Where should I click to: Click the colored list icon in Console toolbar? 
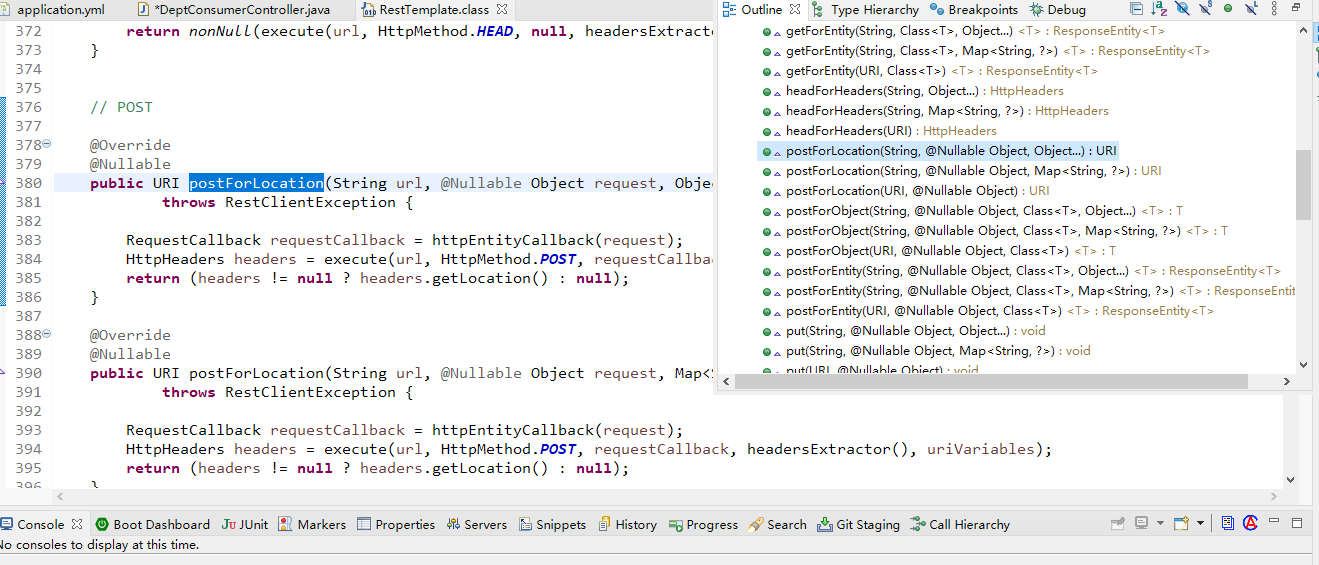tap(1228, 523)
